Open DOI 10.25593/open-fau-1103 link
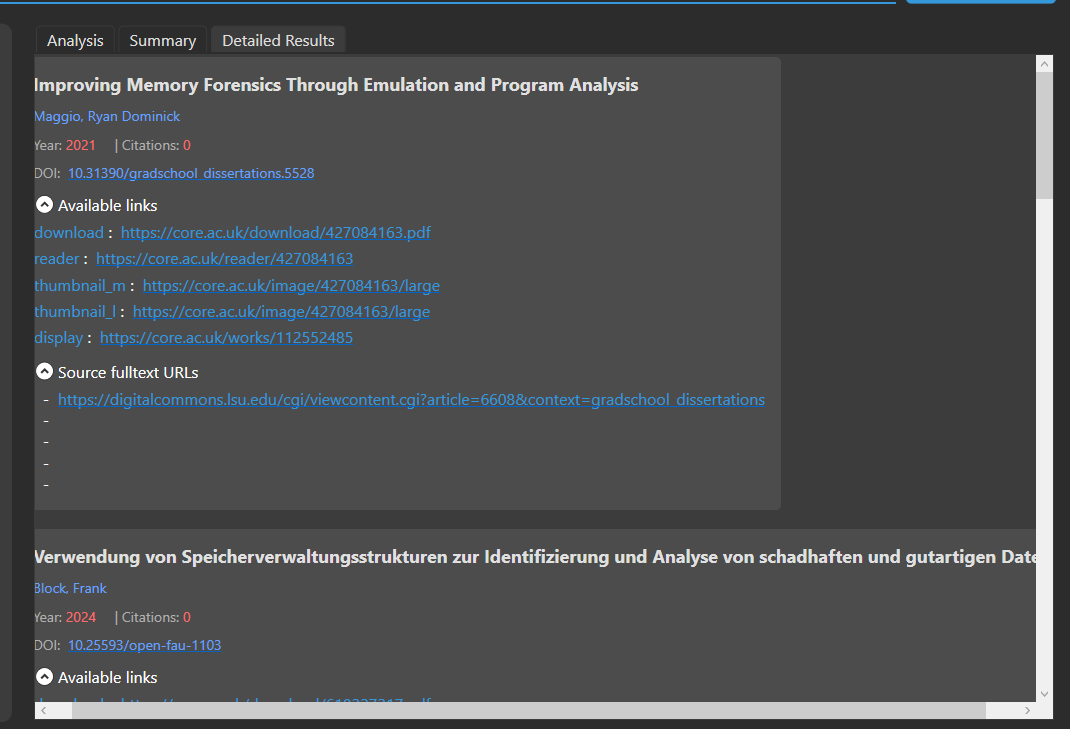The height and width of the screenshot is (729, 1070). 144,645
